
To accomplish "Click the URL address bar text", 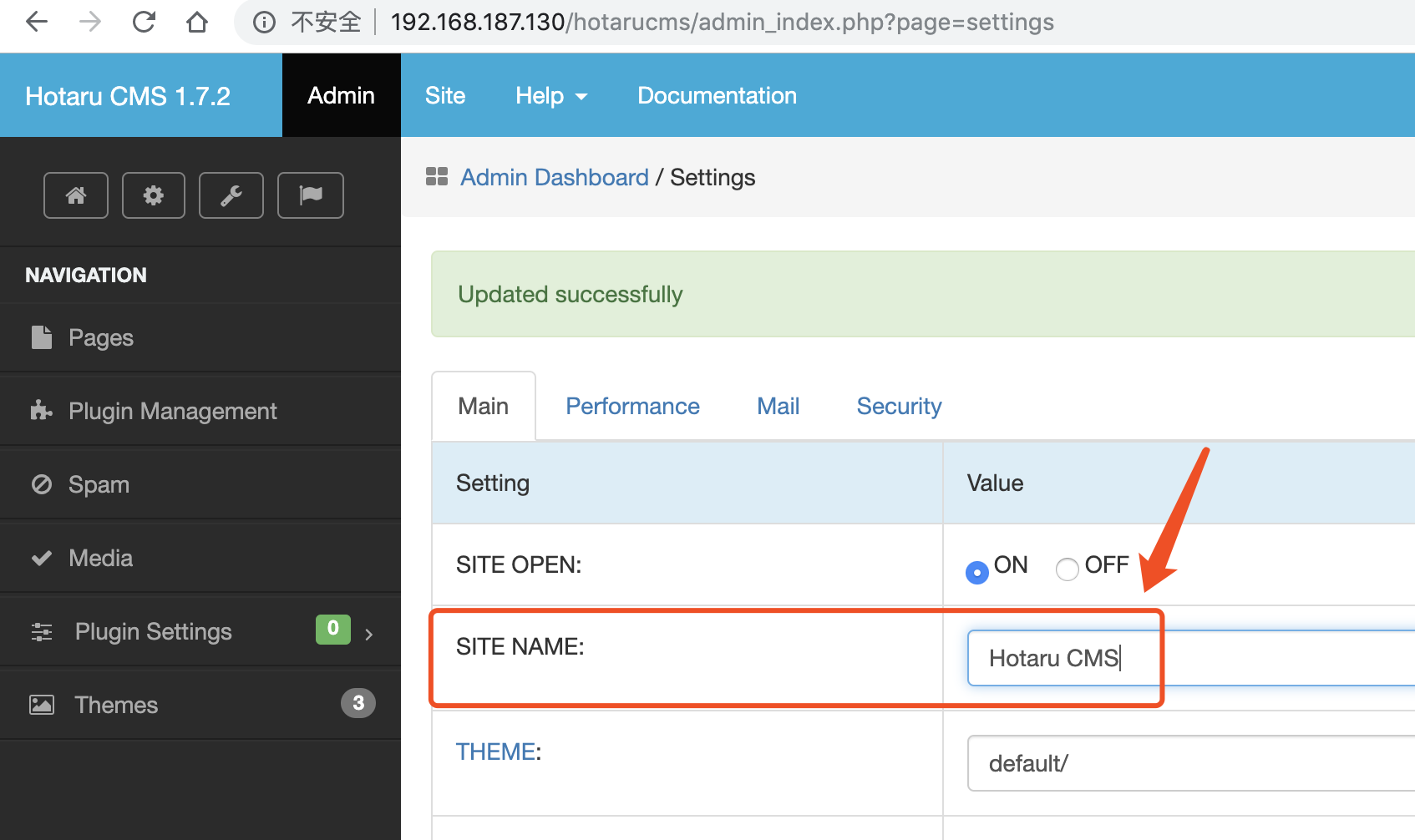I will [x=722, y=22].
